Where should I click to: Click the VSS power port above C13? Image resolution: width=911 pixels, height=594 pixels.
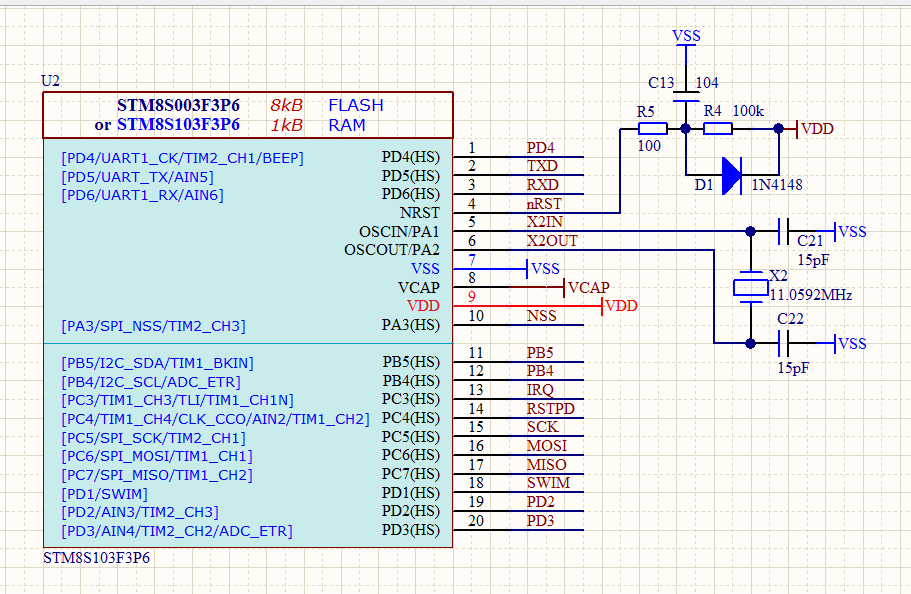(686, 37)
